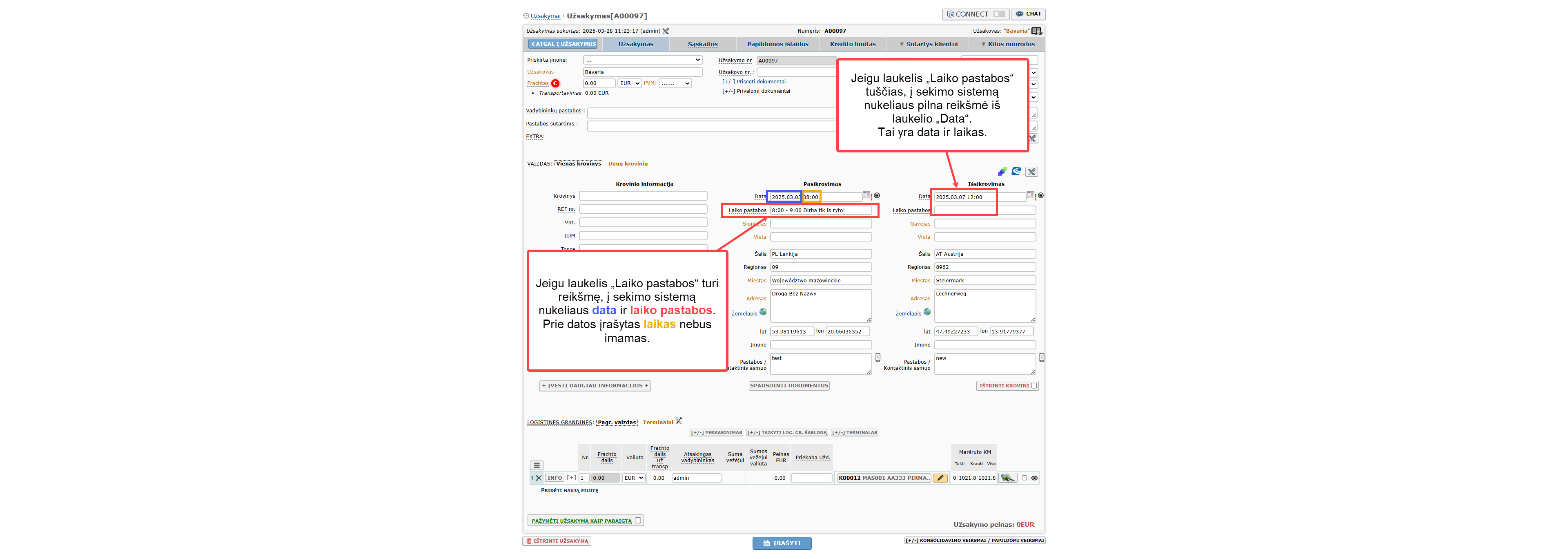Expand the Privalomi dokumentai section
This screenshot has height=559, width=1568.
point(756,92)
